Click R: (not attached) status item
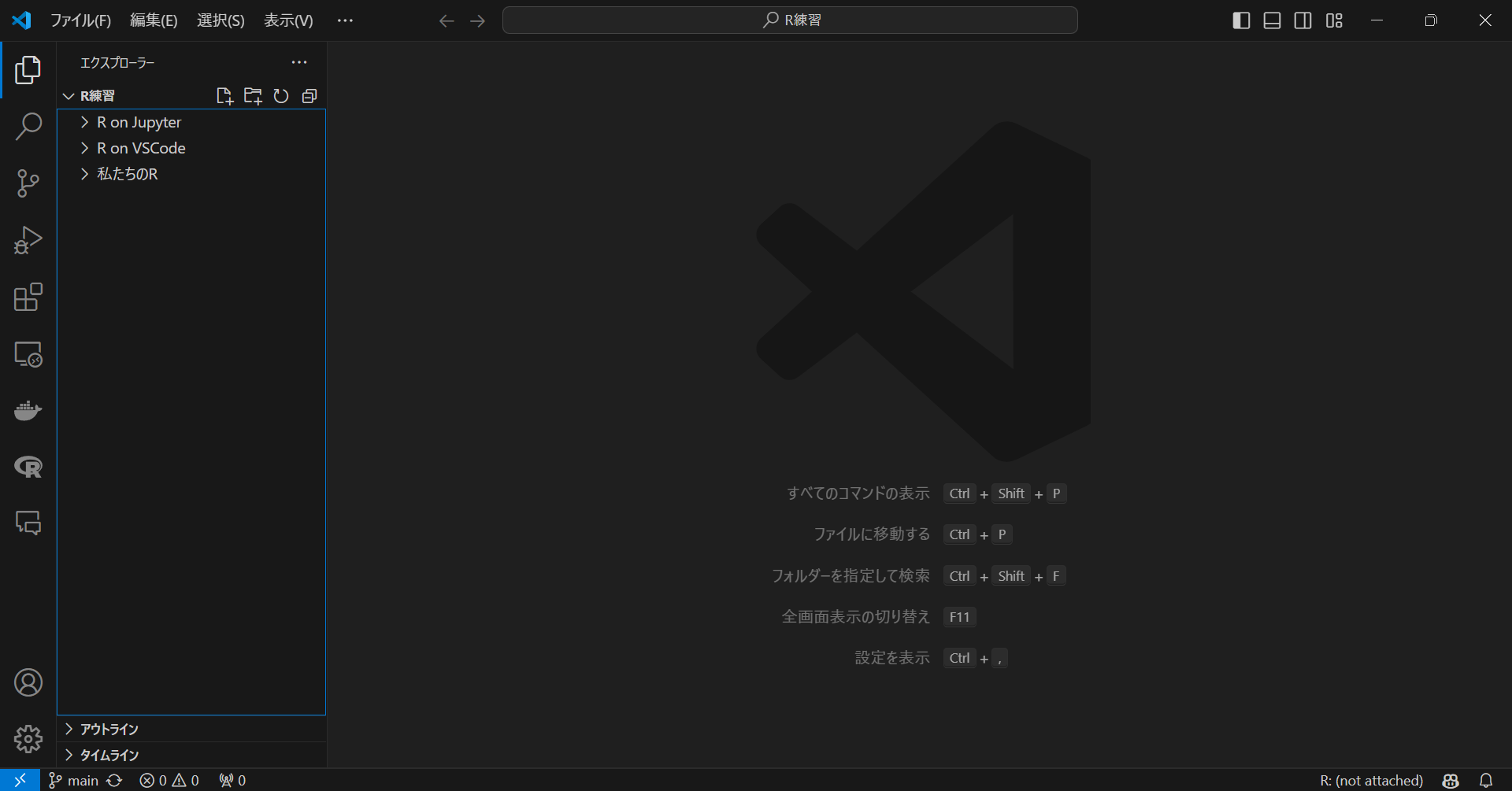 [x=1371, y=781]
